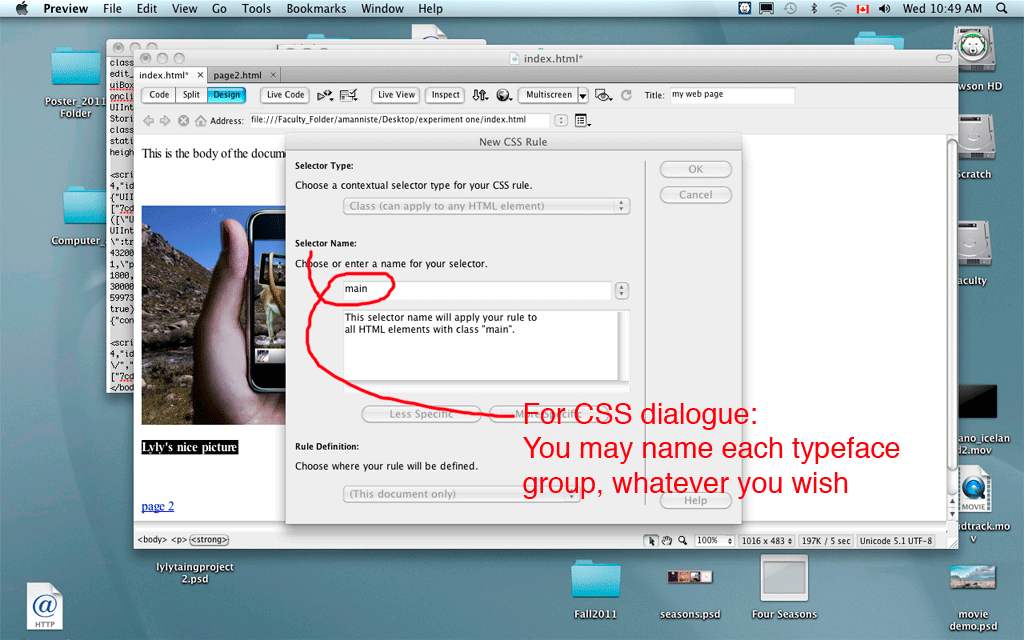The image size is (1024, 640).
Task: Click the Less Specific button
Action: 421,414
